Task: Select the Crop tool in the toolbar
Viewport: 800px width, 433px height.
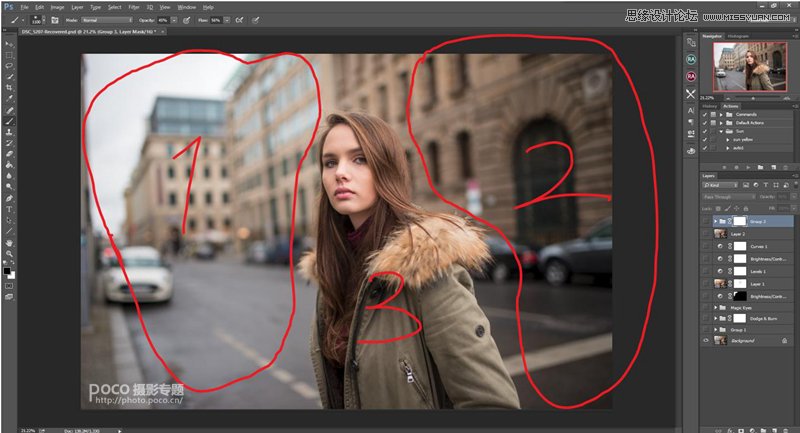Action: pos(9,87)
